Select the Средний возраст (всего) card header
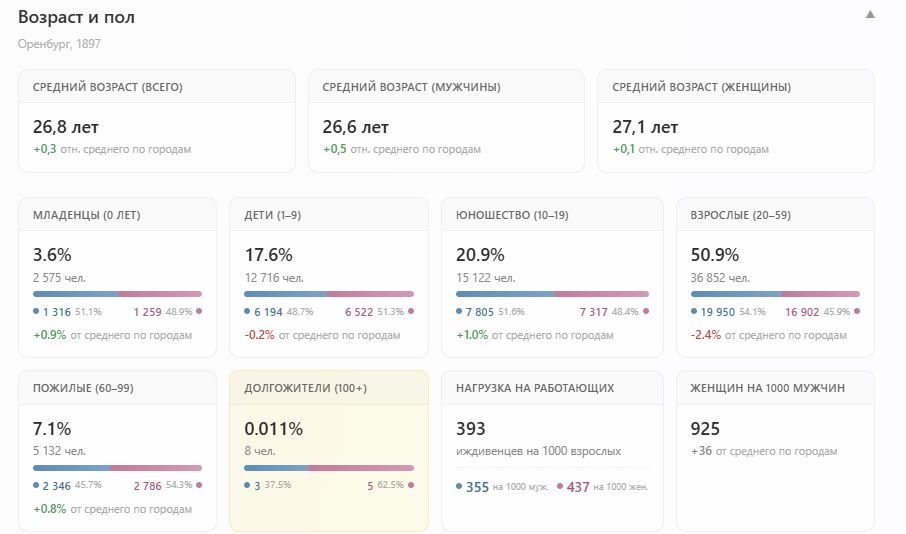The width and height of the screenshot is (906, 534). pyautogui.click(x=108, y=87)
